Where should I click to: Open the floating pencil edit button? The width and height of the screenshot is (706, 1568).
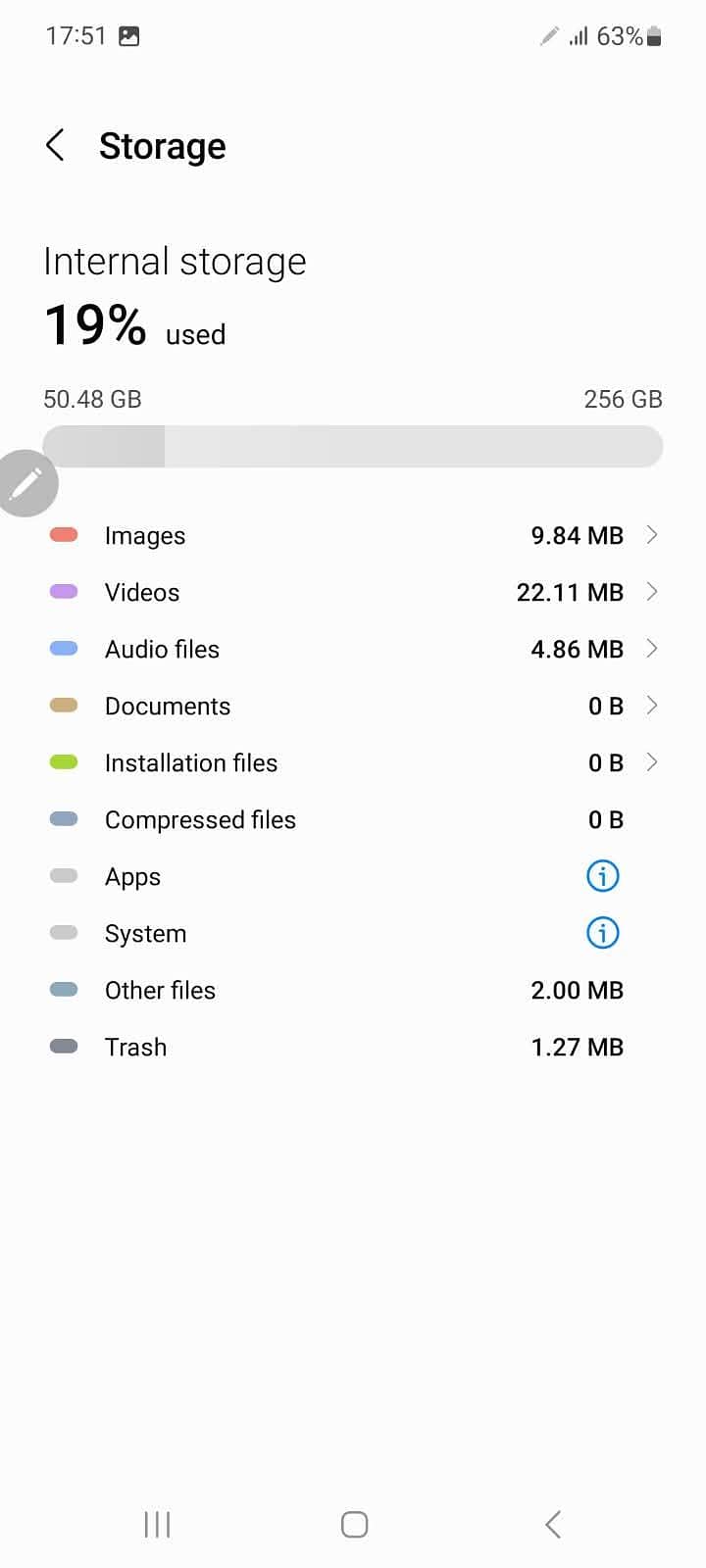point(26,483)
